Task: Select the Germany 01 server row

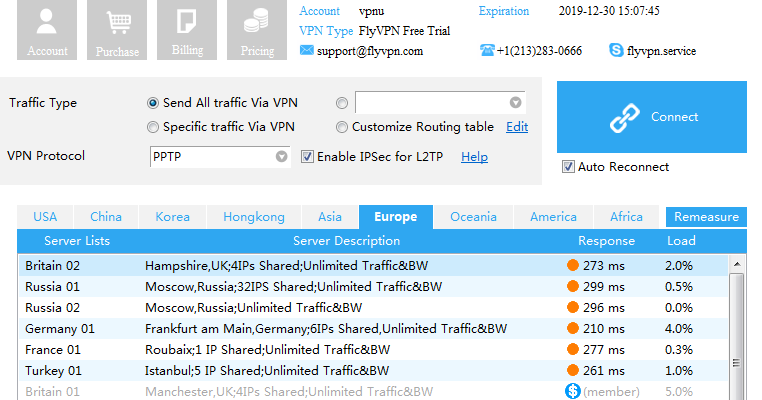Action: [x=373, y=329]
